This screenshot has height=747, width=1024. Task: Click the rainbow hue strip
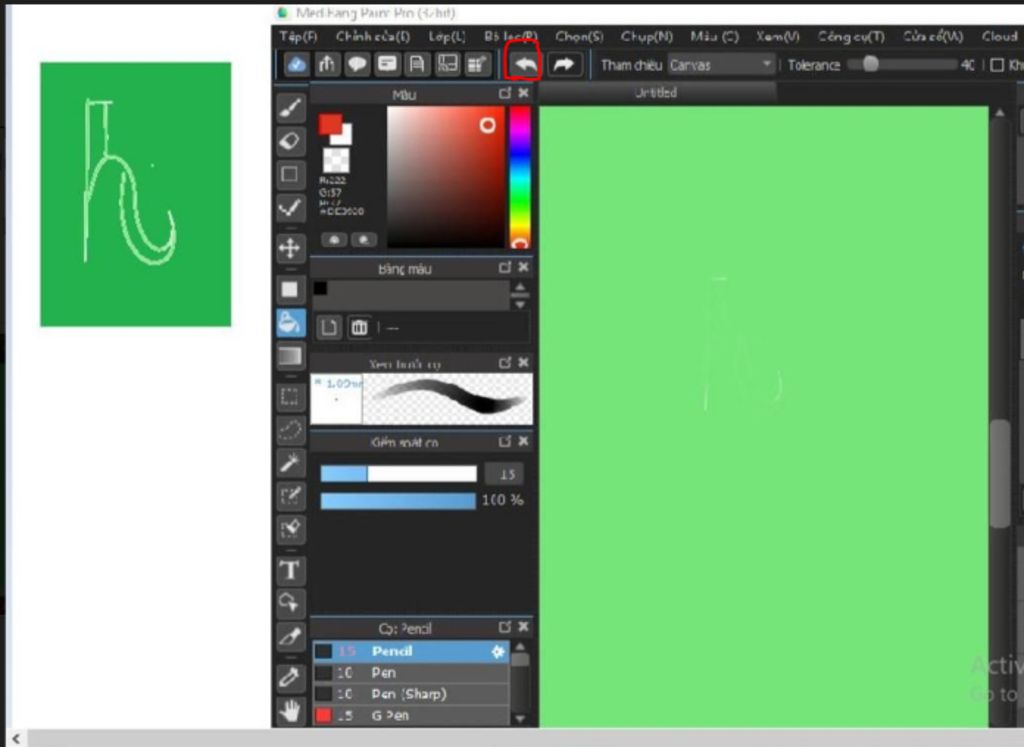520,177
